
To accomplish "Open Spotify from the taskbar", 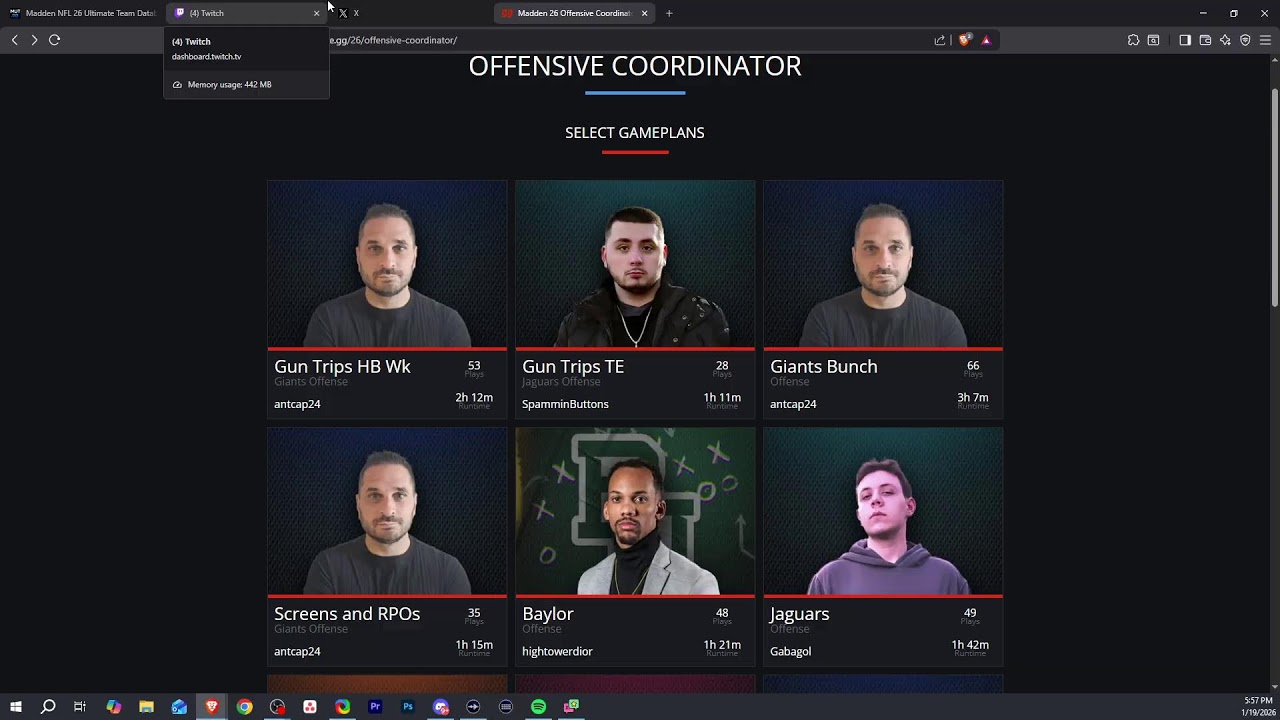I will 538,707.
